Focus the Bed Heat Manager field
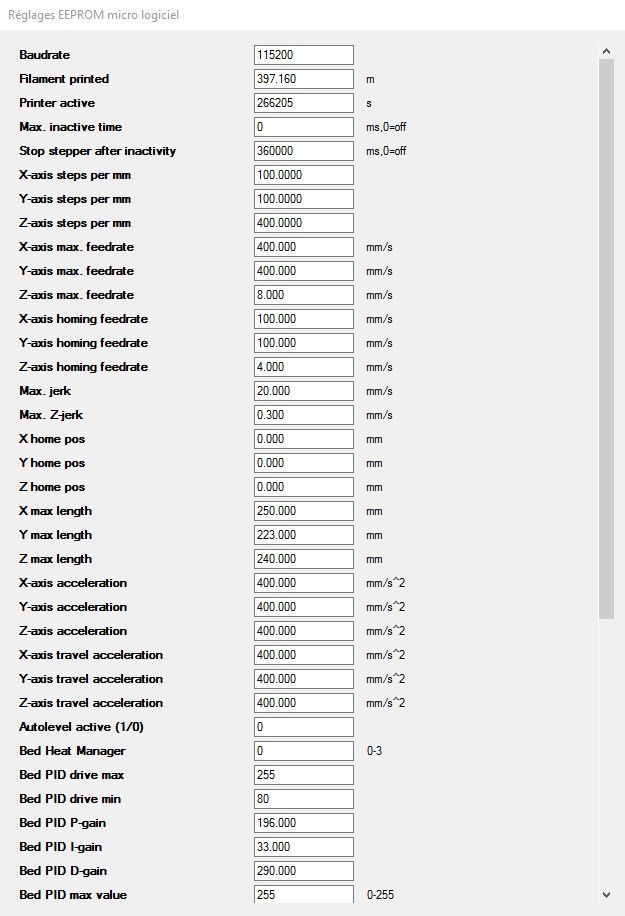 coord(304,750)
